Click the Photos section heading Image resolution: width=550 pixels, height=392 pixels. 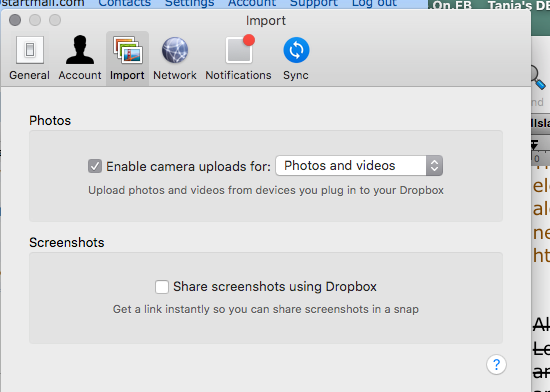point(50,121)
